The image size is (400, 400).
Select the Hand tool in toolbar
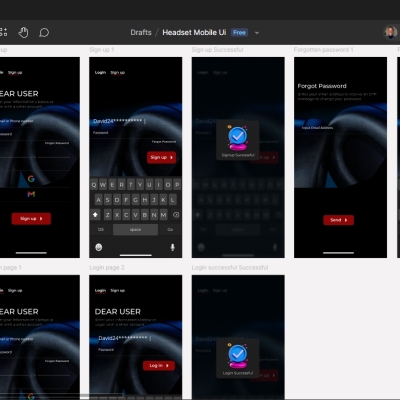coord(23,33)
